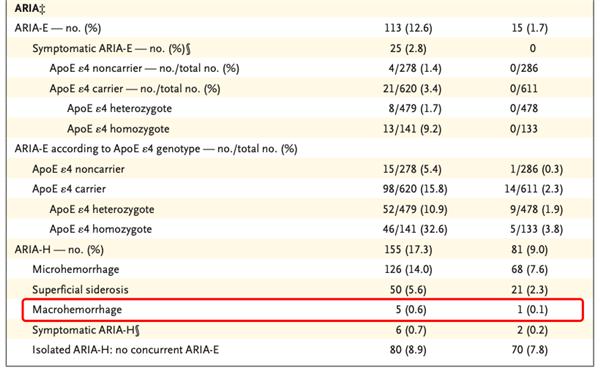Select the Macrohemorrhage value 5 (0.6)
Screen dimensions: 600x373
411,309
